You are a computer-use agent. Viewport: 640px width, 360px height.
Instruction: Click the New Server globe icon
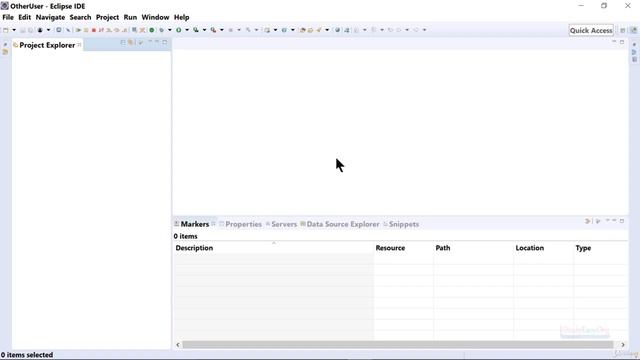coord(284,30)
